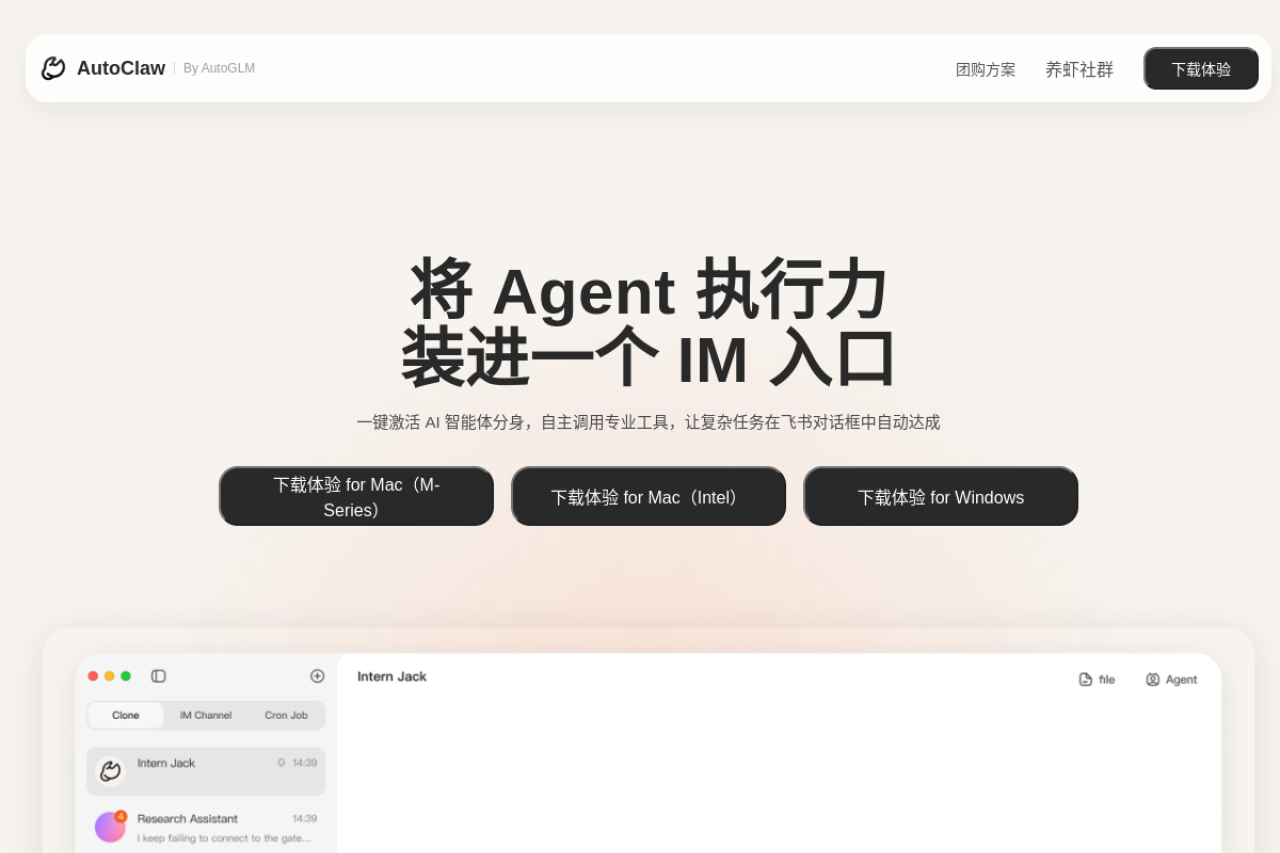Click the '装进一个 IM 入口' headline line
Image resolution: width=1280 pixels, height=853 pixels.
[x=648, y=358]
